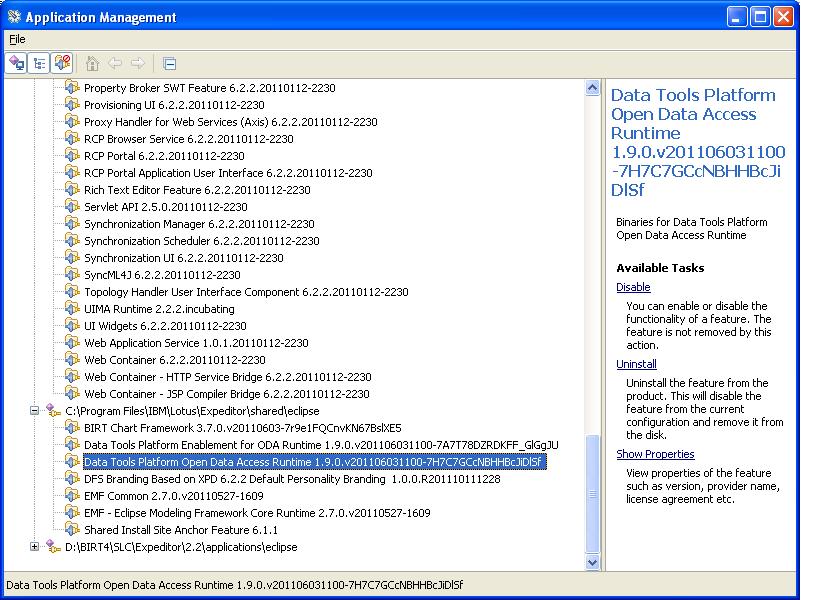Click the Proxy Handler for Web Services icon
The width and height of the screenshot is (840, 600).
click(x=72, y=122)
